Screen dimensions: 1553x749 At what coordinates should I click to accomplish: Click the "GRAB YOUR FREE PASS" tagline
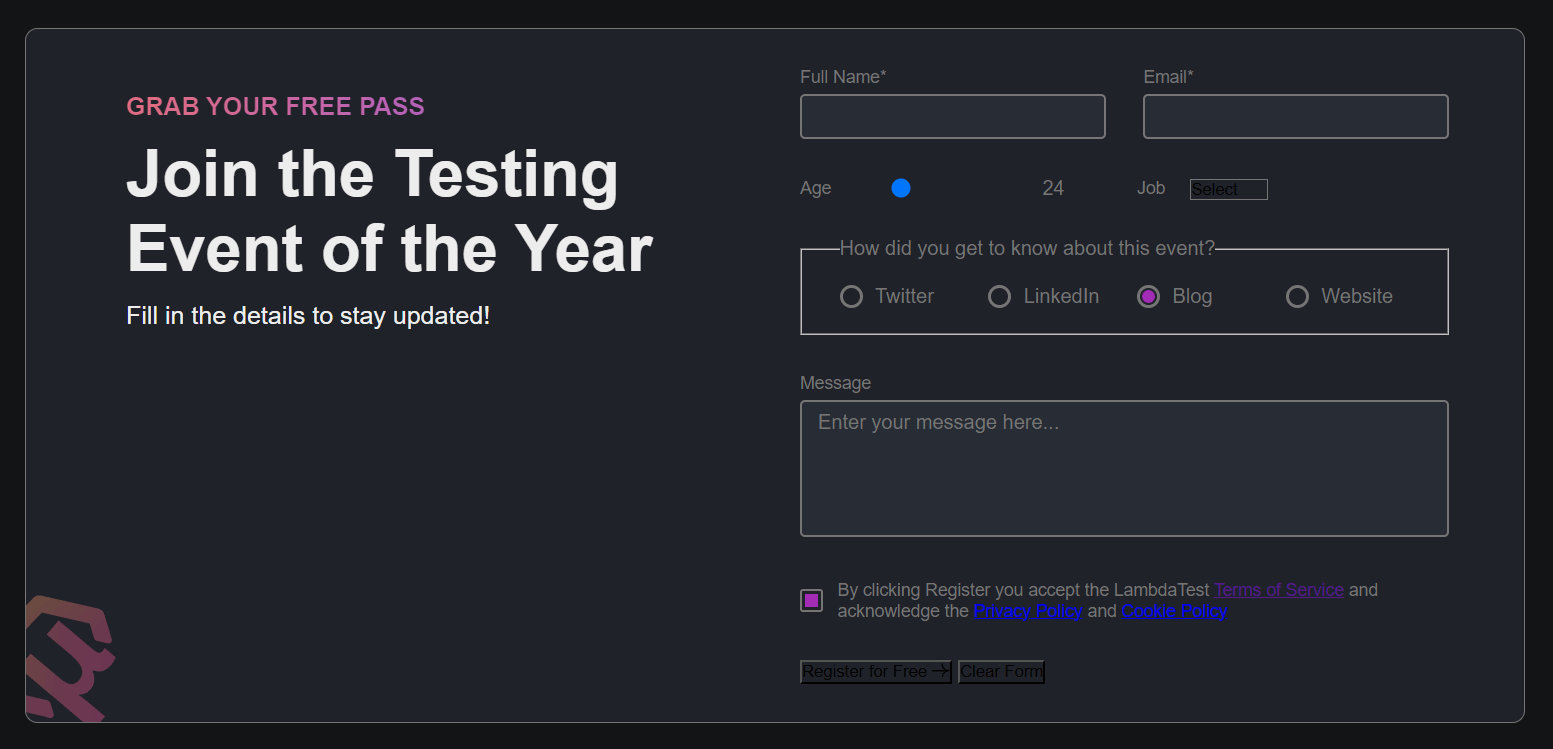click(x=275, y=107)
